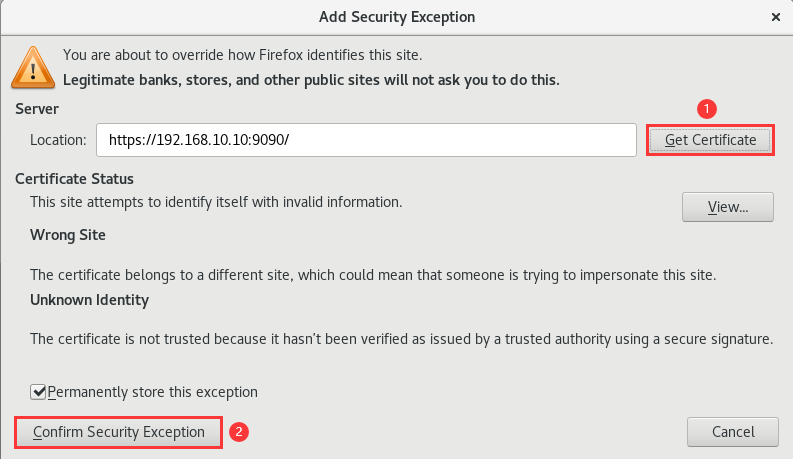Select the Unknown Identity heading

89,299
